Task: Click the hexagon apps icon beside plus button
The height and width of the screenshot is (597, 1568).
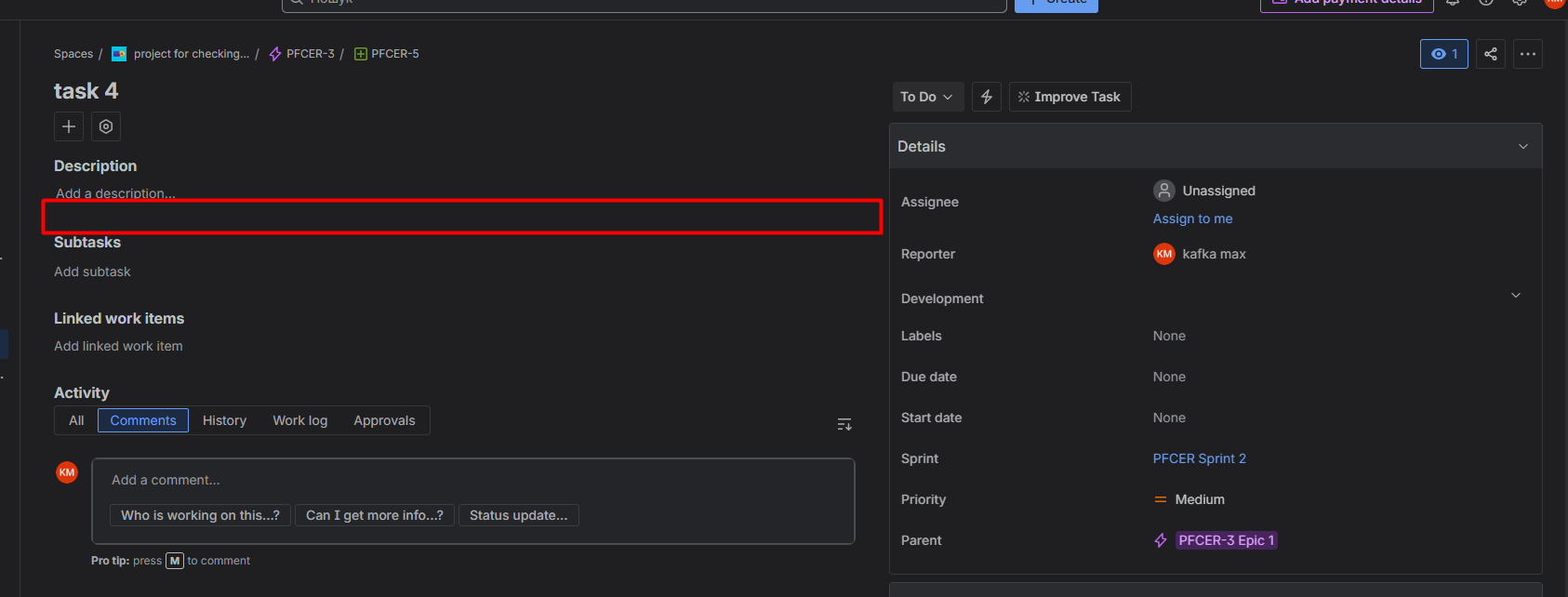Action: pos(106,126)
